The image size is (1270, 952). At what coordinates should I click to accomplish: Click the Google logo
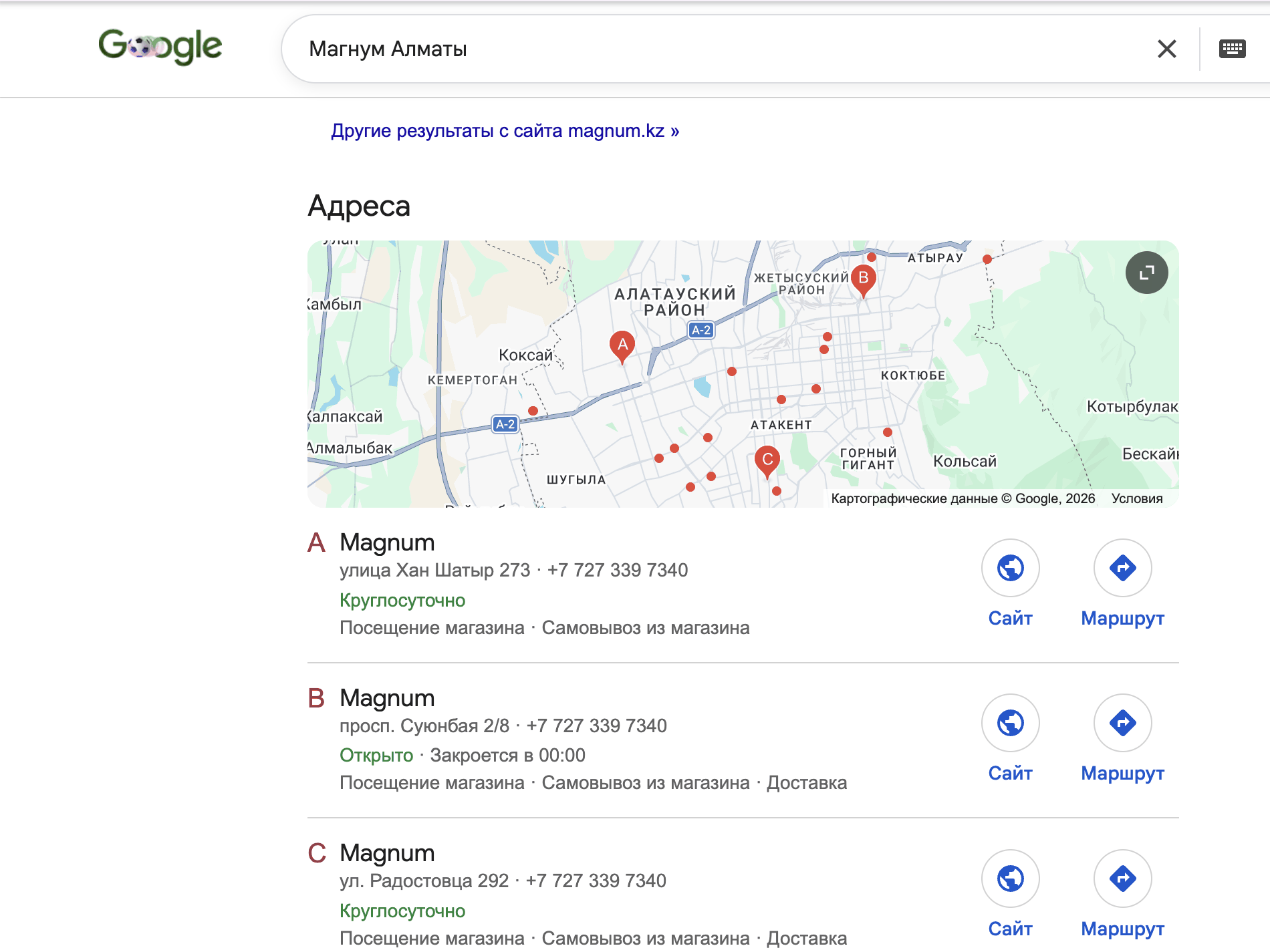(160, 47)
